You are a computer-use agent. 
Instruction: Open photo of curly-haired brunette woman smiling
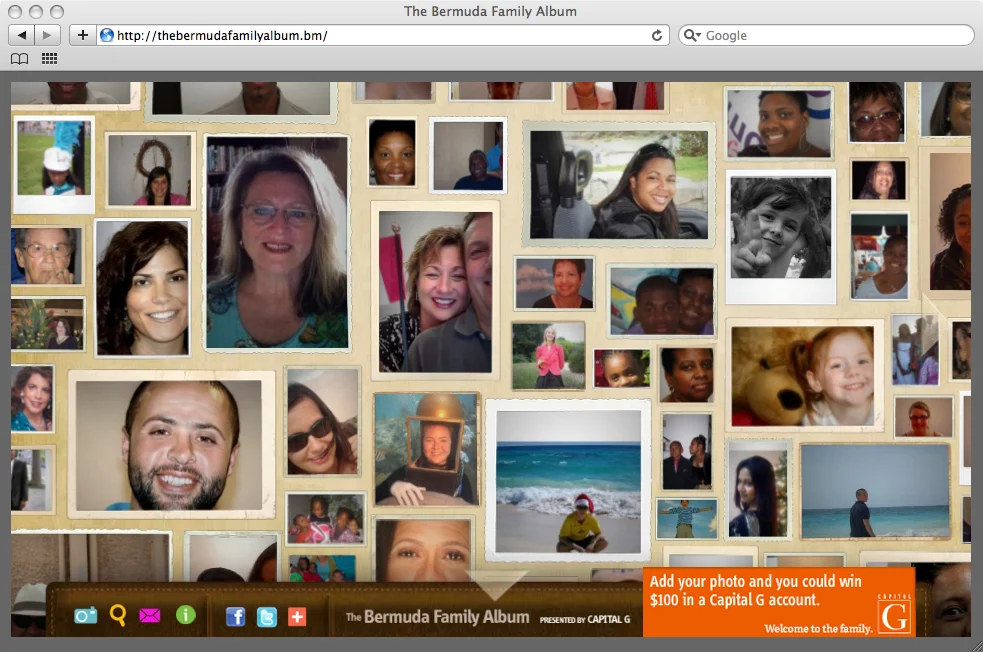[142, 288]
